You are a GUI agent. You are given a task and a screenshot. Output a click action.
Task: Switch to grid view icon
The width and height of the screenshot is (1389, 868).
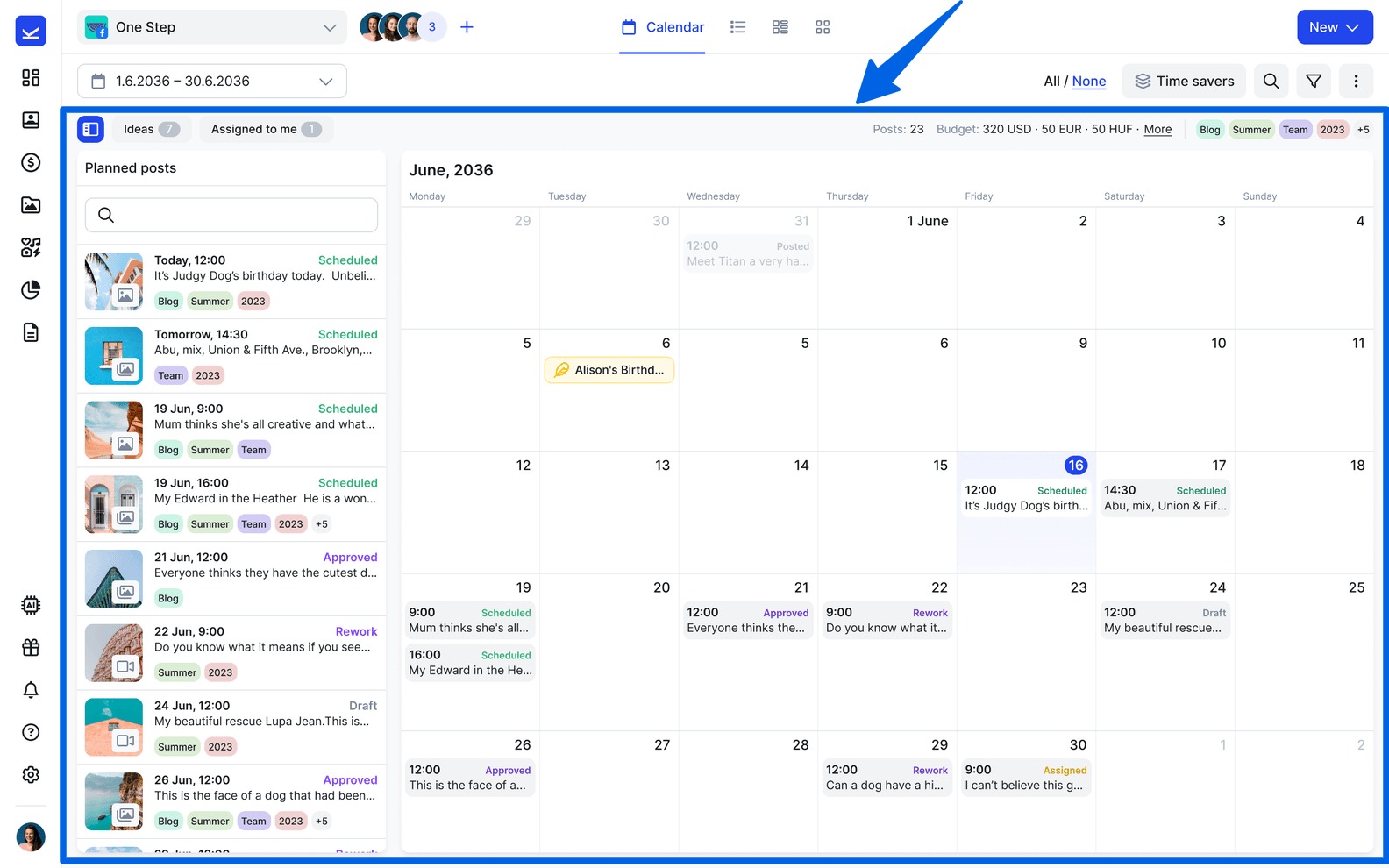pyautogui.click(x=822, y=27)
